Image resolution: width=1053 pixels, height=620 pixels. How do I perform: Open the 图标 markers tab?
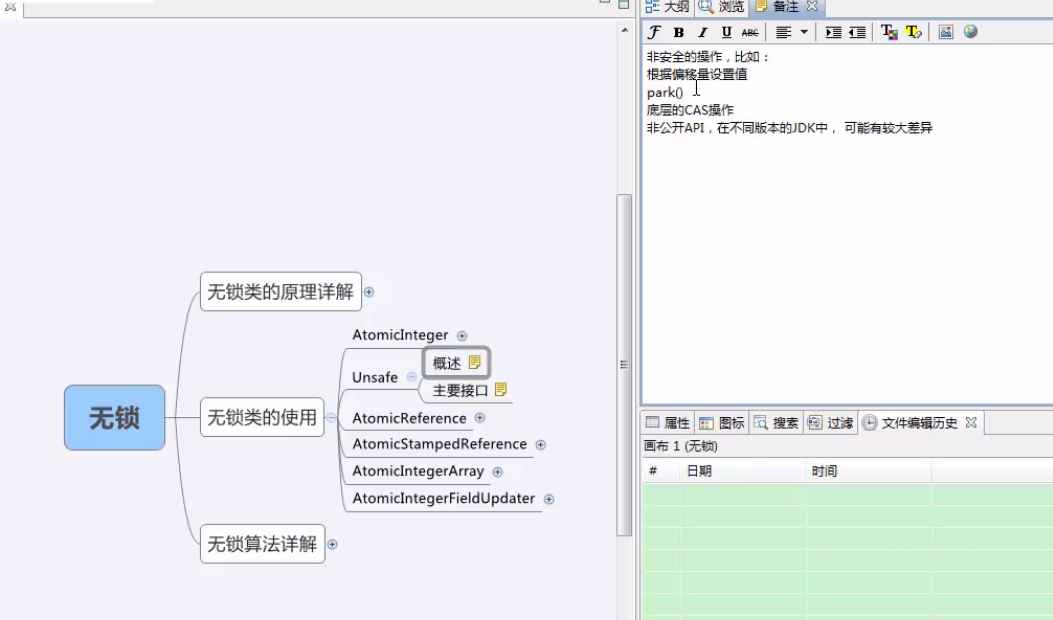(x=722, y=423)
